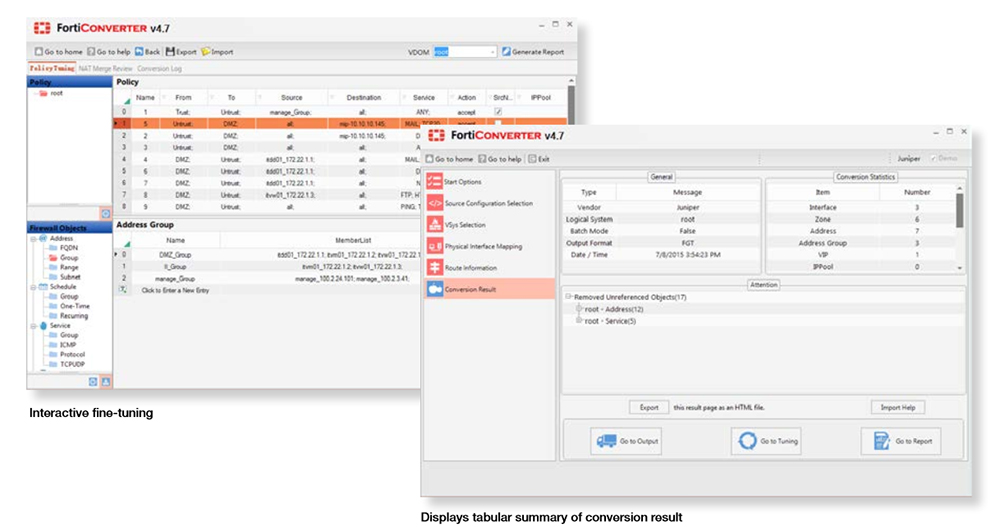Open the From column filter in Policy table
Image resolution: width=1000 pixels, height=527 pixels.
[x=212, y=98]
